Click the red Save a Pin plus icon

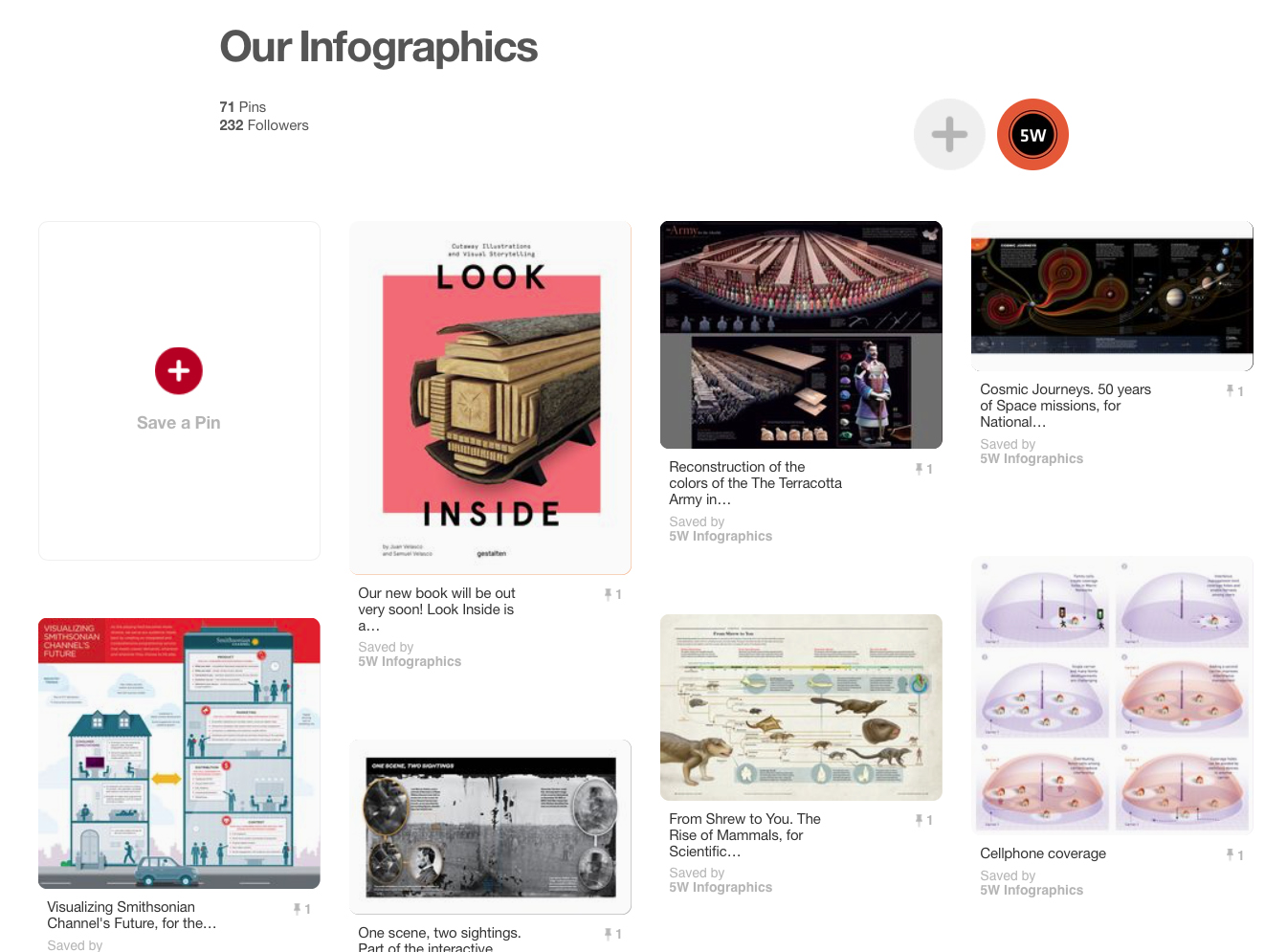click(x=179, y=371)
